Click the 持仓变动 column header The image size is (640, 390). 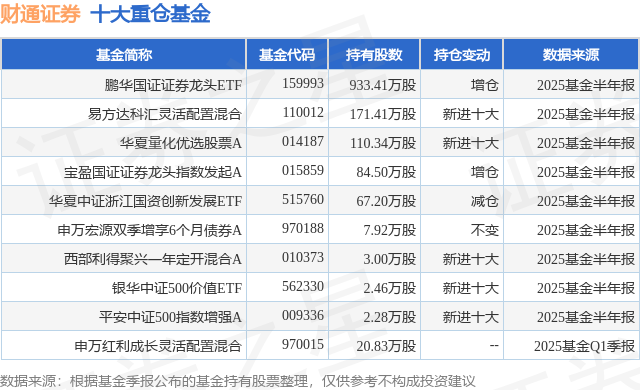tap(462, 55)
